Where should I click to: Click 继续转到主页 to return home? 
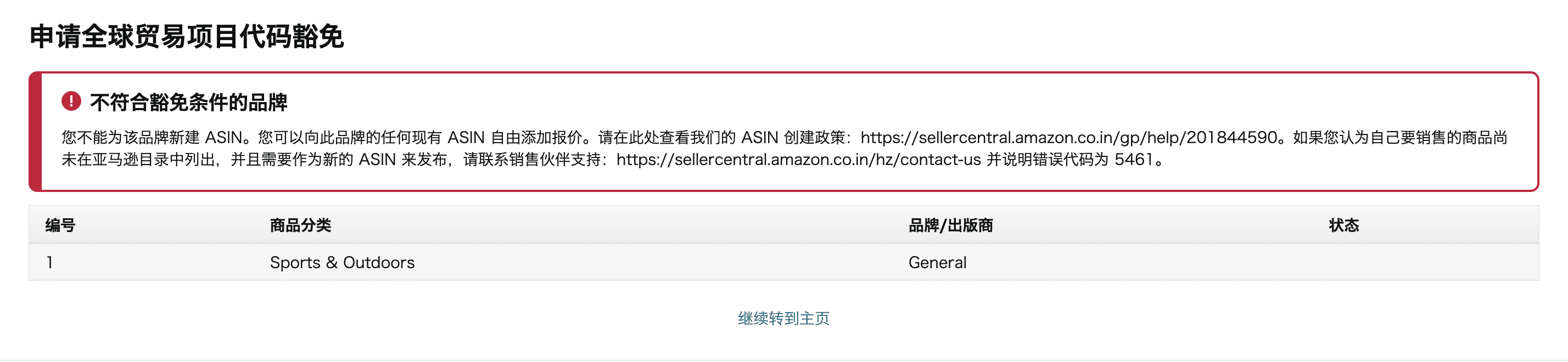784,316
